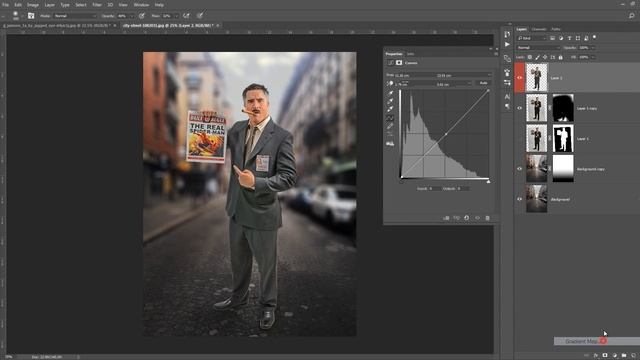Viewport: 640px width, 360px height.
Task: Click the white point slider under curve
Action: [489, 181]
